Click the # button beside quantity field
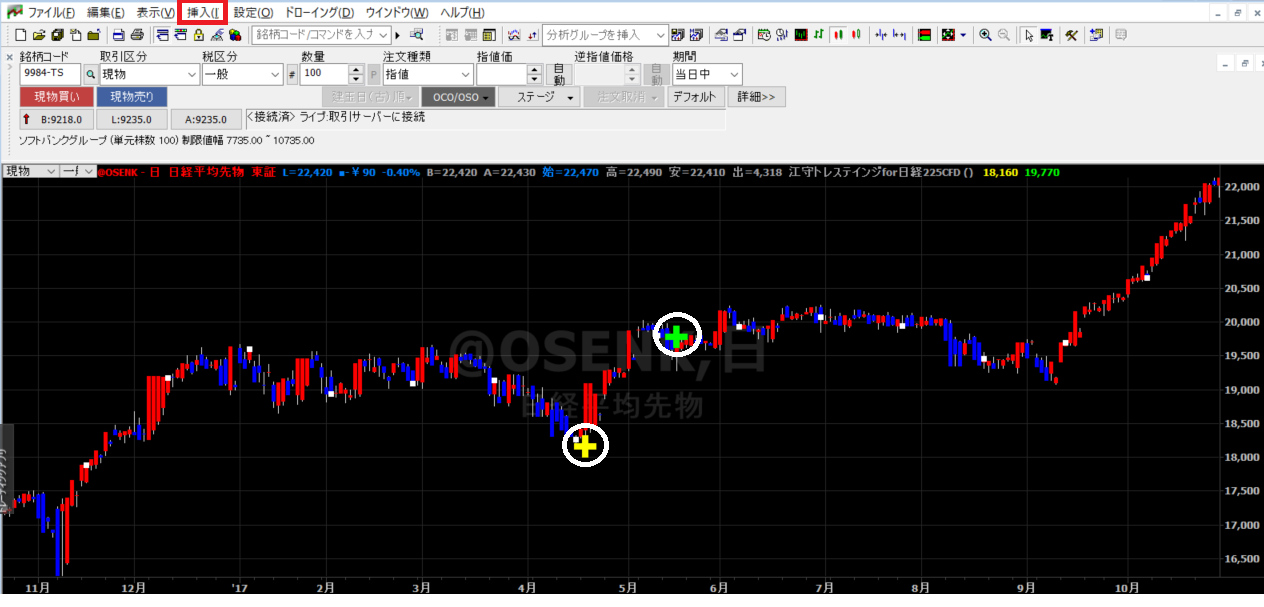Viewport: 1264px width, 607px height. [x=292, y=74]
